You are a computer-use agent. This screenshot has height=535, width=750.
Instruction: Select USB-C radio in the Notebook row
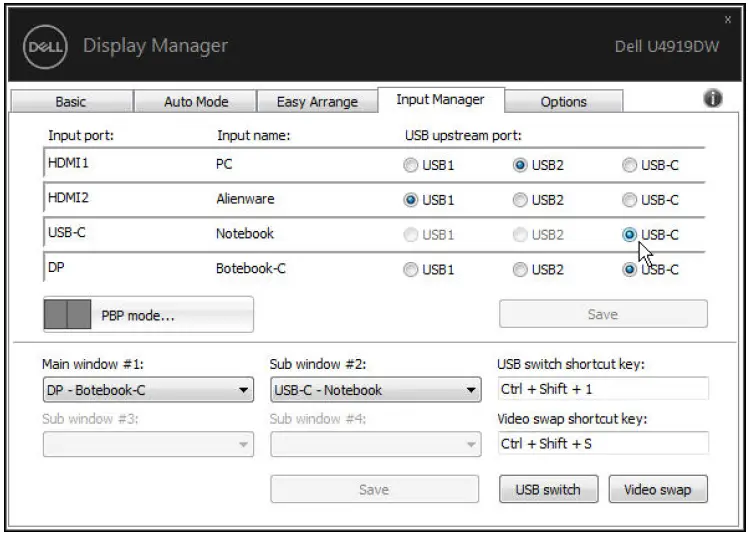(x=629, y=235)
